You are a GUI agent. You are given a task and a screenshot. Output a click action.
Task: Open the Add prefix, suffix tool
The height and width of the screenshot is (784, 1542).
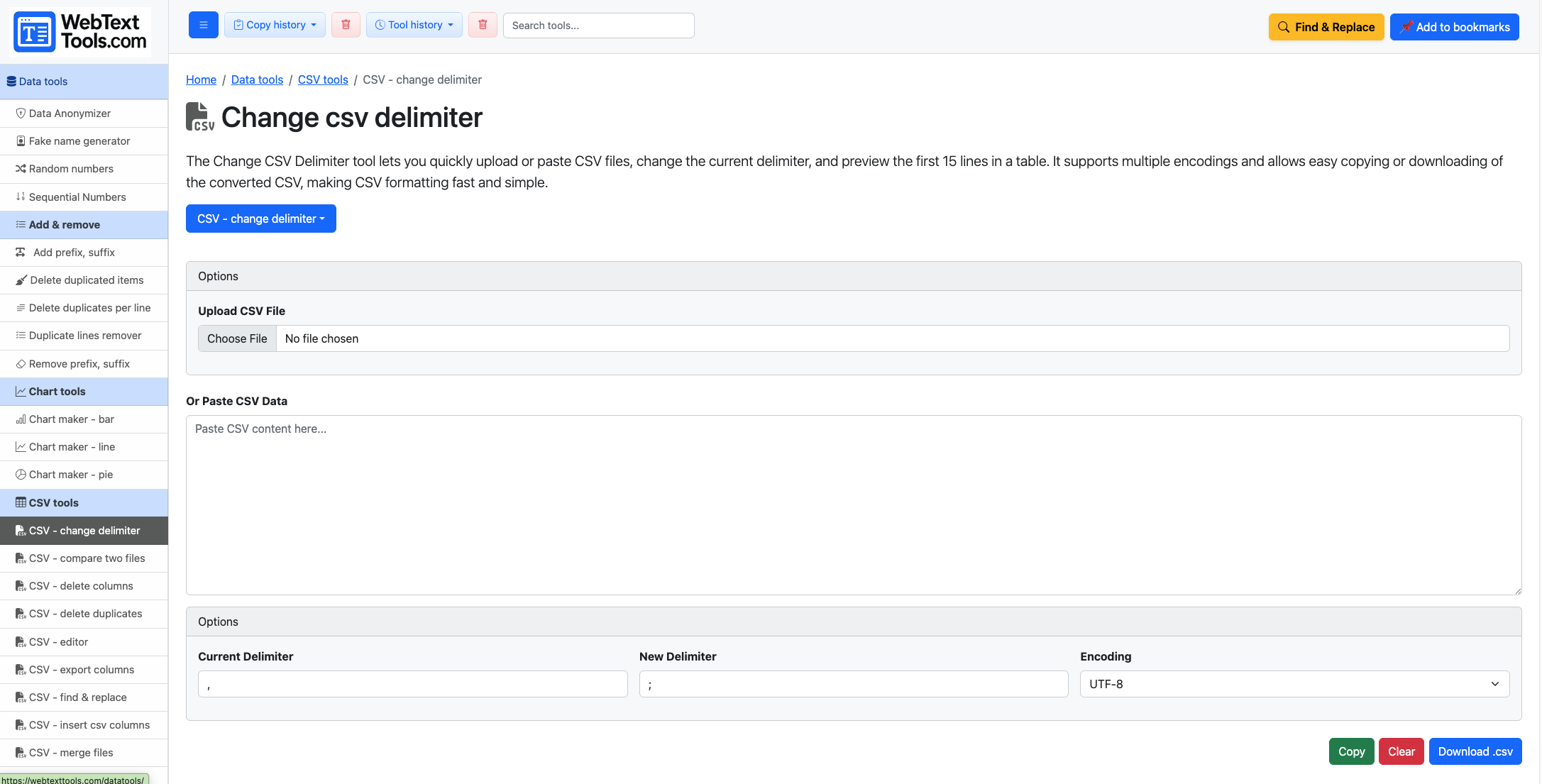pyautogui.click(x=84, y=253)
